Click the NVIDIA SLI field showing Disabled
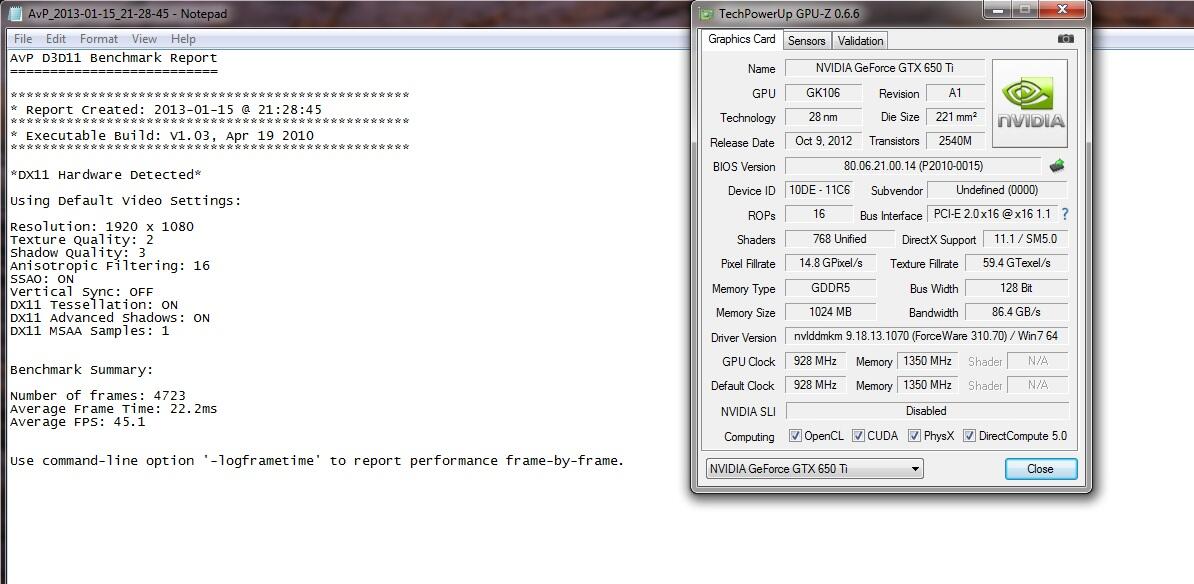Screen dimensions: 1194x584 tap(927, 411)
